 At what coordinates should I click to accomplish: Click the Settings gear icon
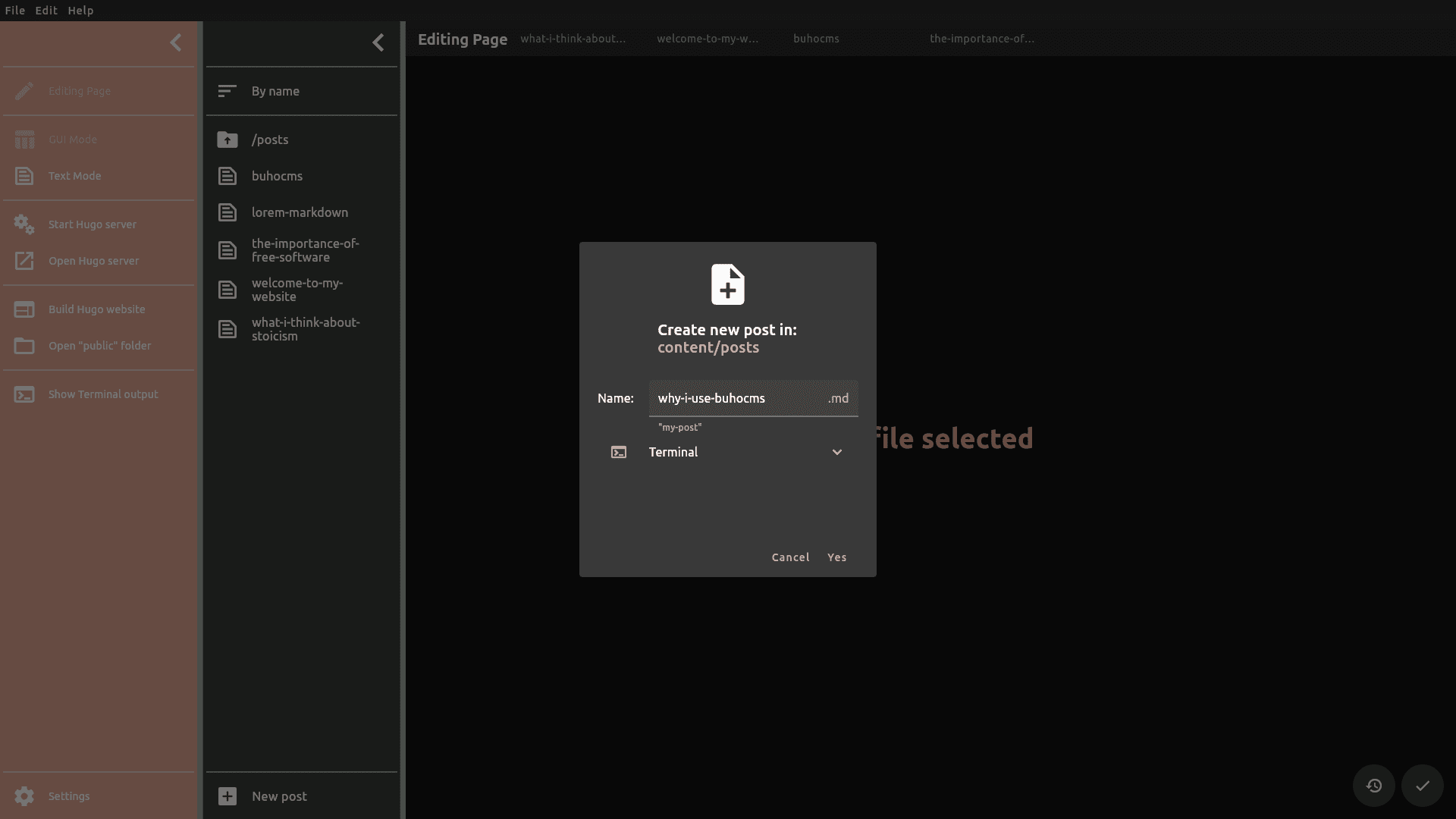pos(24,796)
